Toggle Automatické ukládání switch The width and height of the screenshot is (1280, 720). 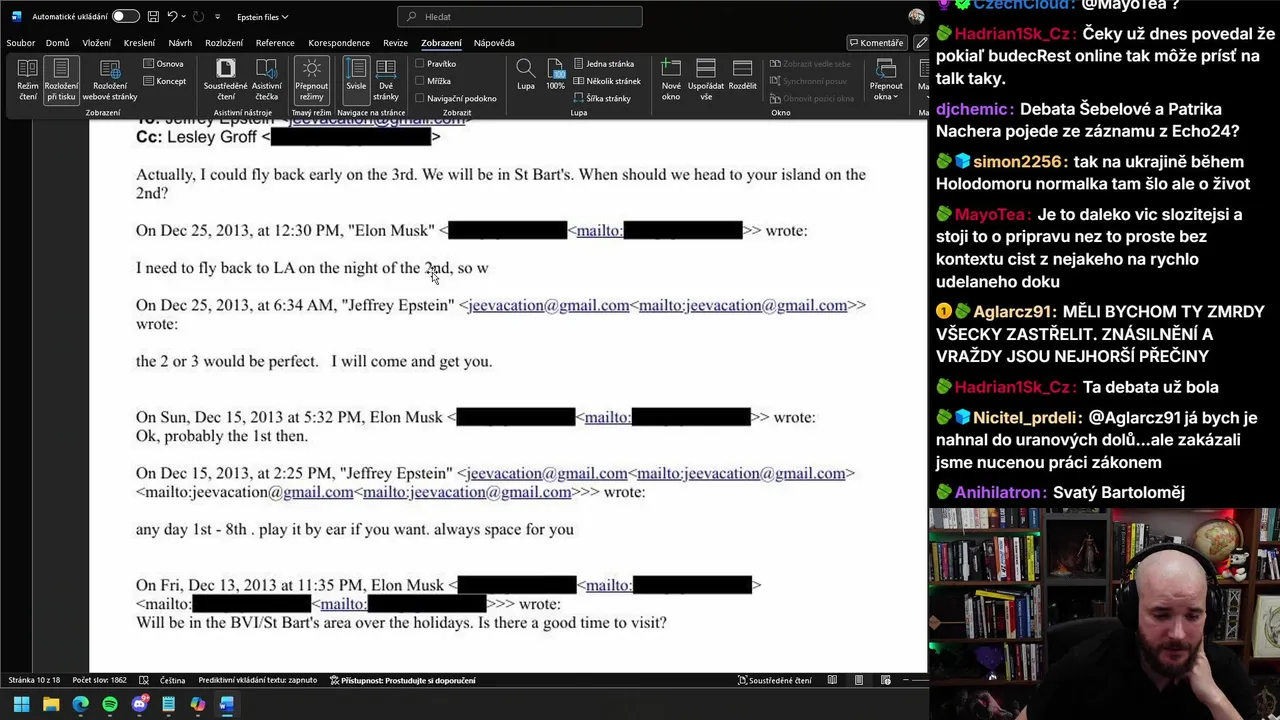[125, 17]
